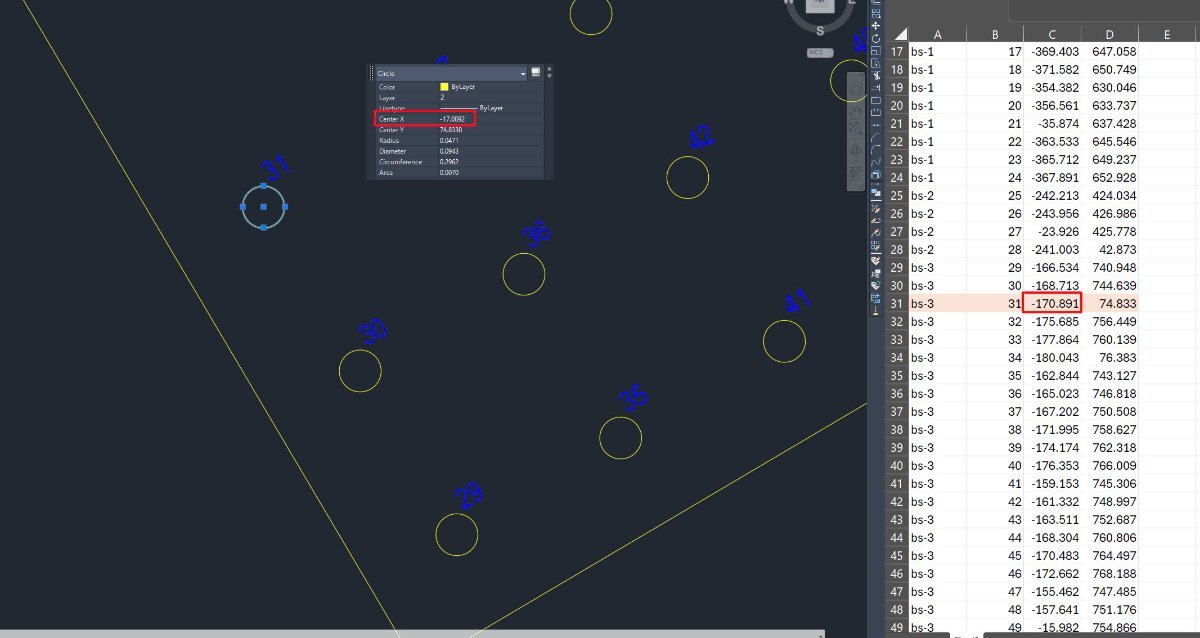1200x638 pixels.
Task: Click the Radius value 0.0471
Action: pos(449,141)
